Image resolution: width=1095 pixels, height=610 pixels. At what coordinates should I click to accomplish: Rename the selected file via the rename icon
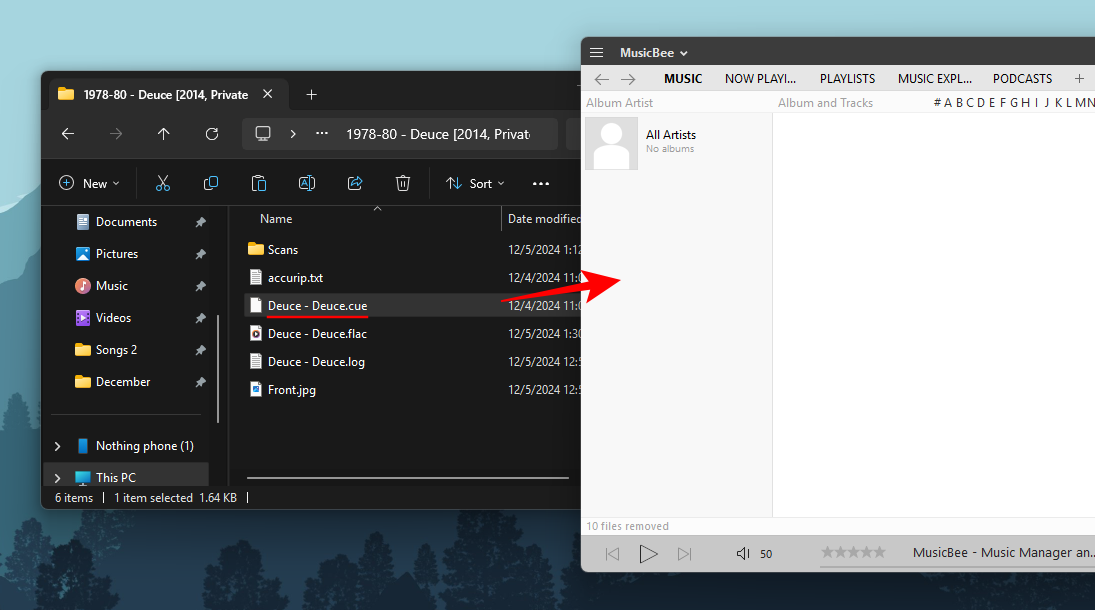pos(307,183)
